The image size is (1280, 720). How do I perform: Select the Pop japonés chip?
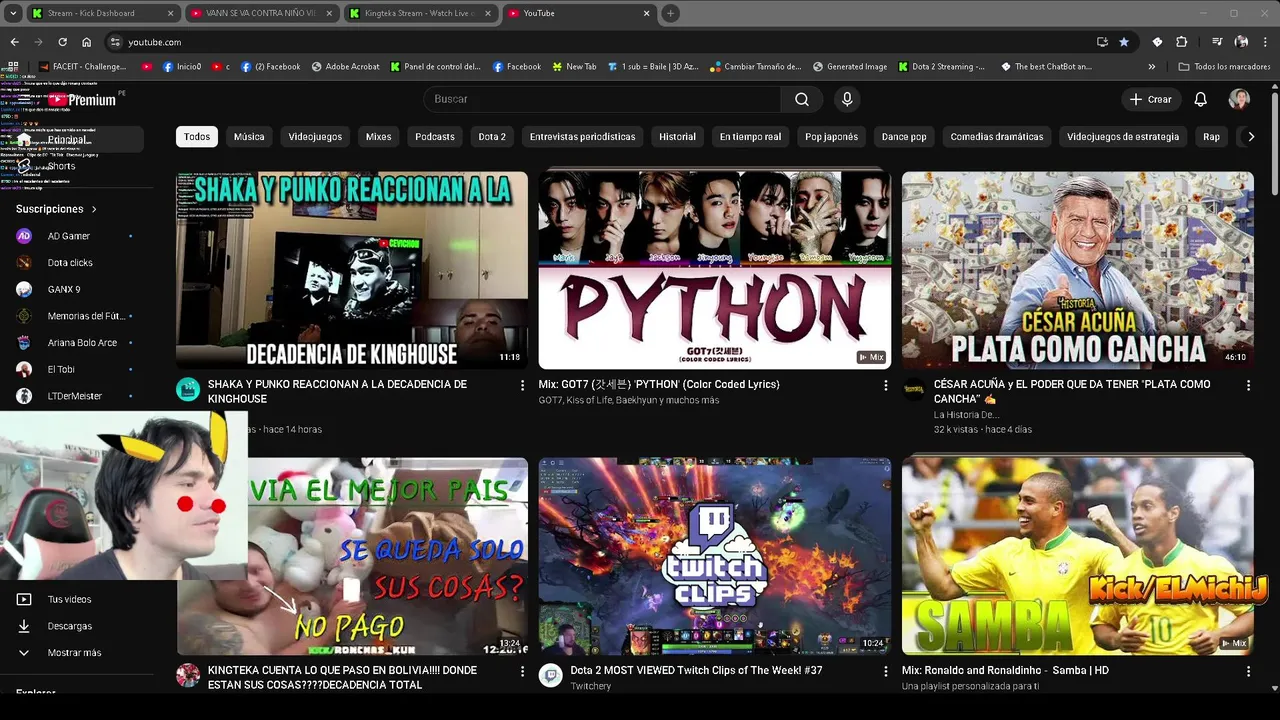click(x=832, y=137)
